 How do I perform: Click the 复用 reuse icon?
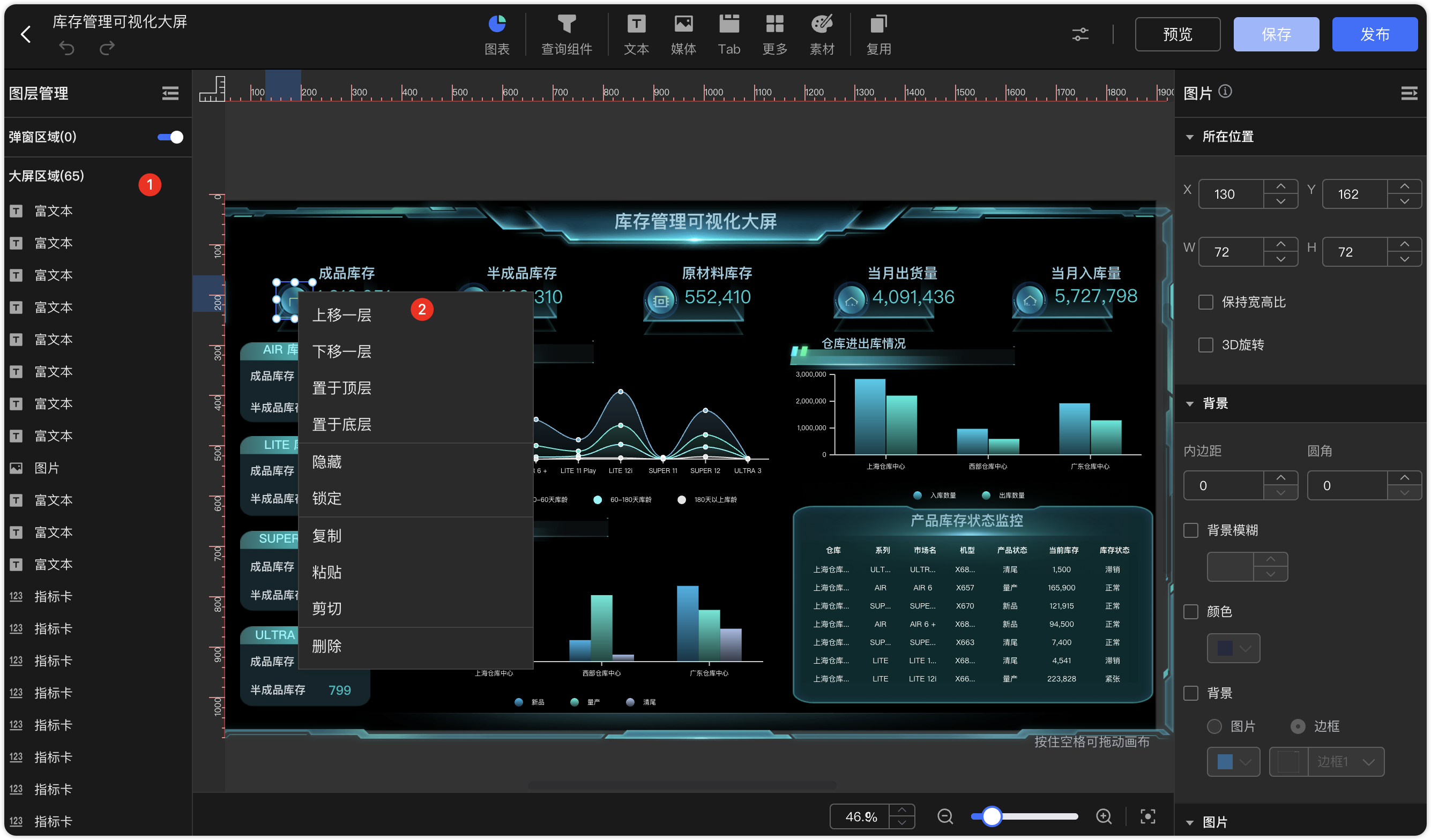[x=878, y=25]
